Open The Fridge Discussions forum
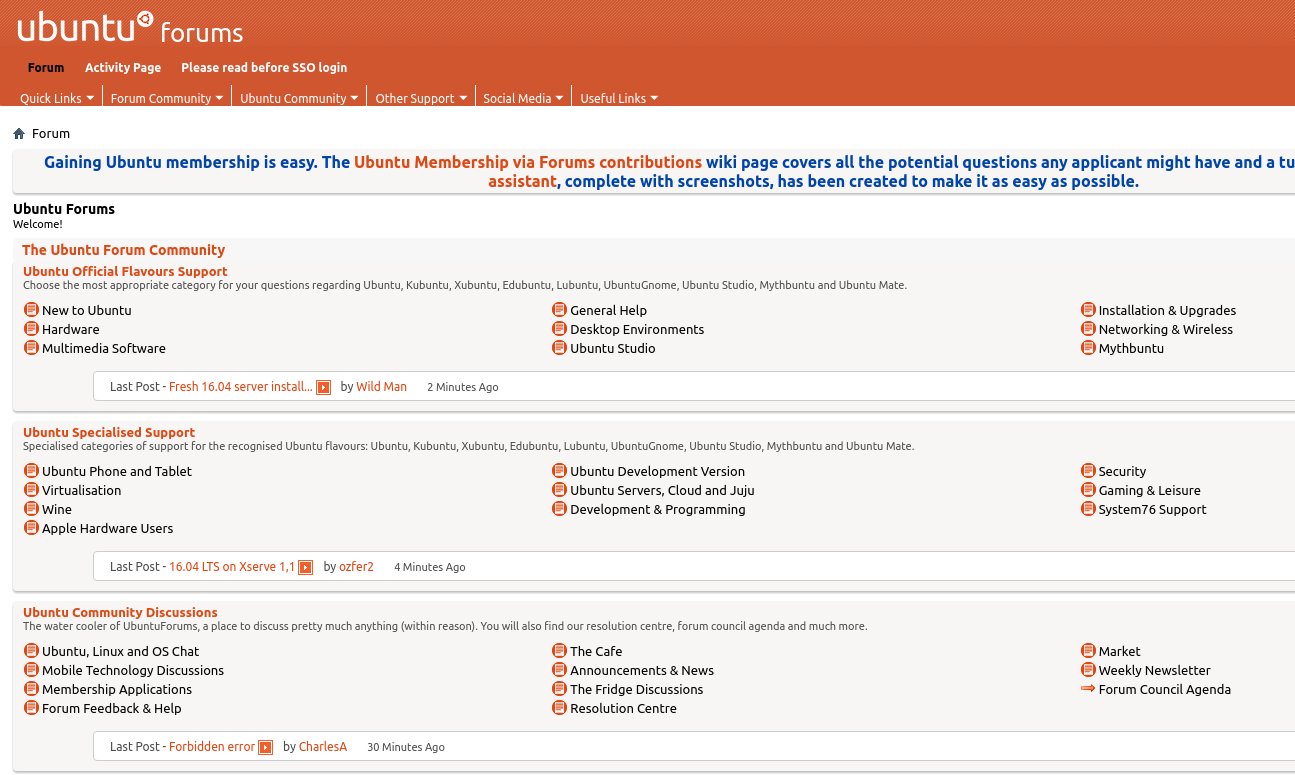Screen dimensions: 1295x775 point(637,689)
